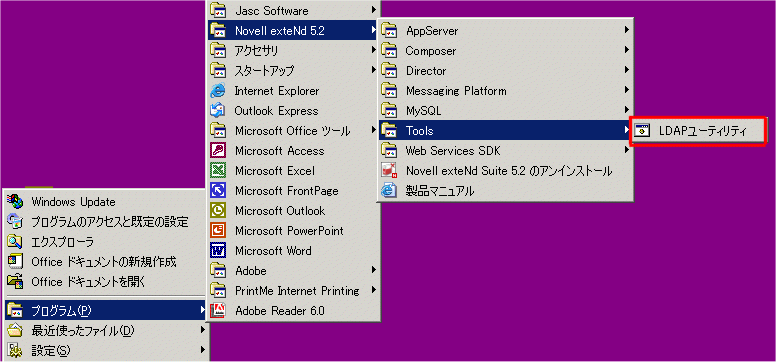This screenshot has width=776, height=362.
Task: Select the エクスプローラ entry
Action: pos(106,242)
